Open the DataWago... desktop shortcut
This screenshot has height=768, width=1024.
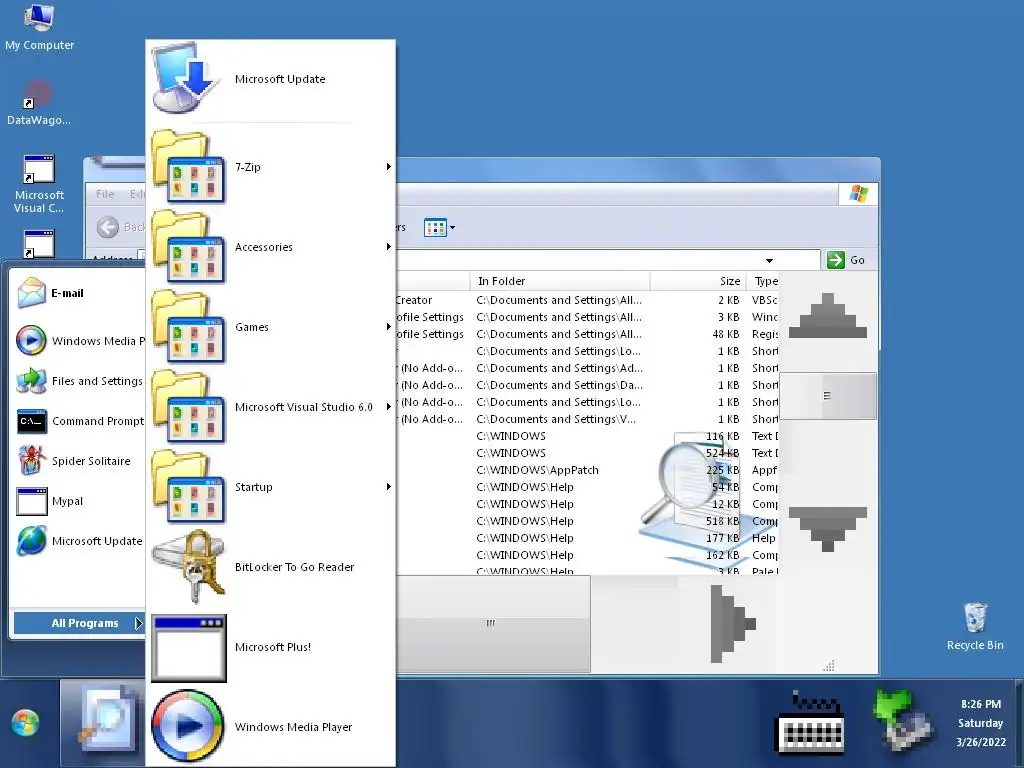(x=39, y=103)
